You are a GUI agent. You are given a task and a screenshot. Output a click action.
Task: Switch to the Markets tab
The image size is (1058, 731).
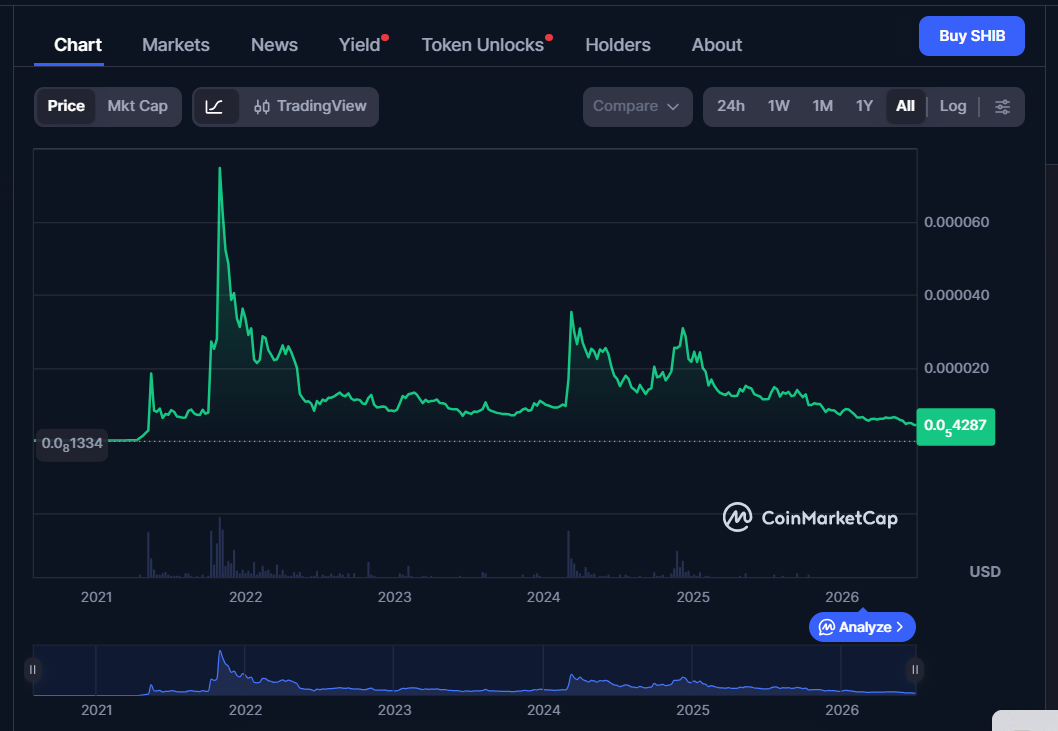pyautogui.click(x=175, y=45)
